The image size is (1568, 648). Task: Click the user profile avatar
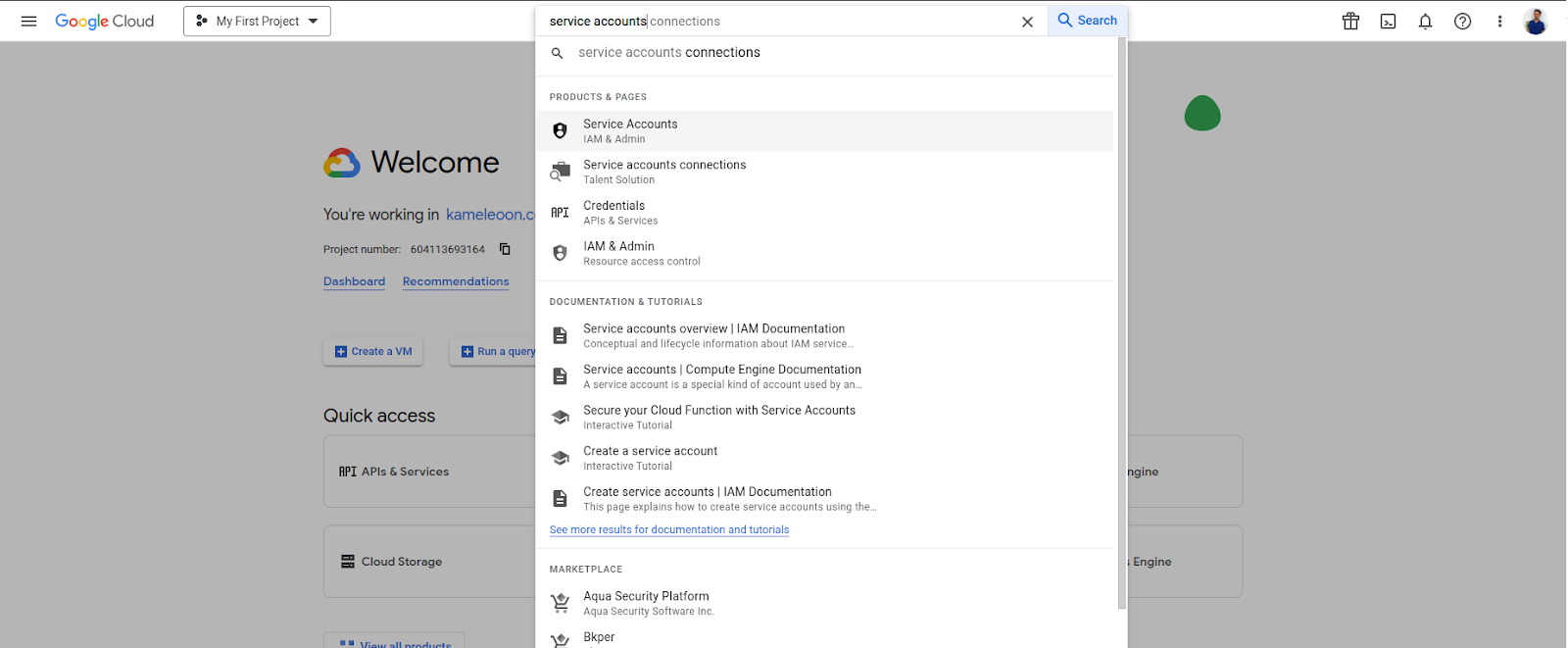coord(1535,21)
